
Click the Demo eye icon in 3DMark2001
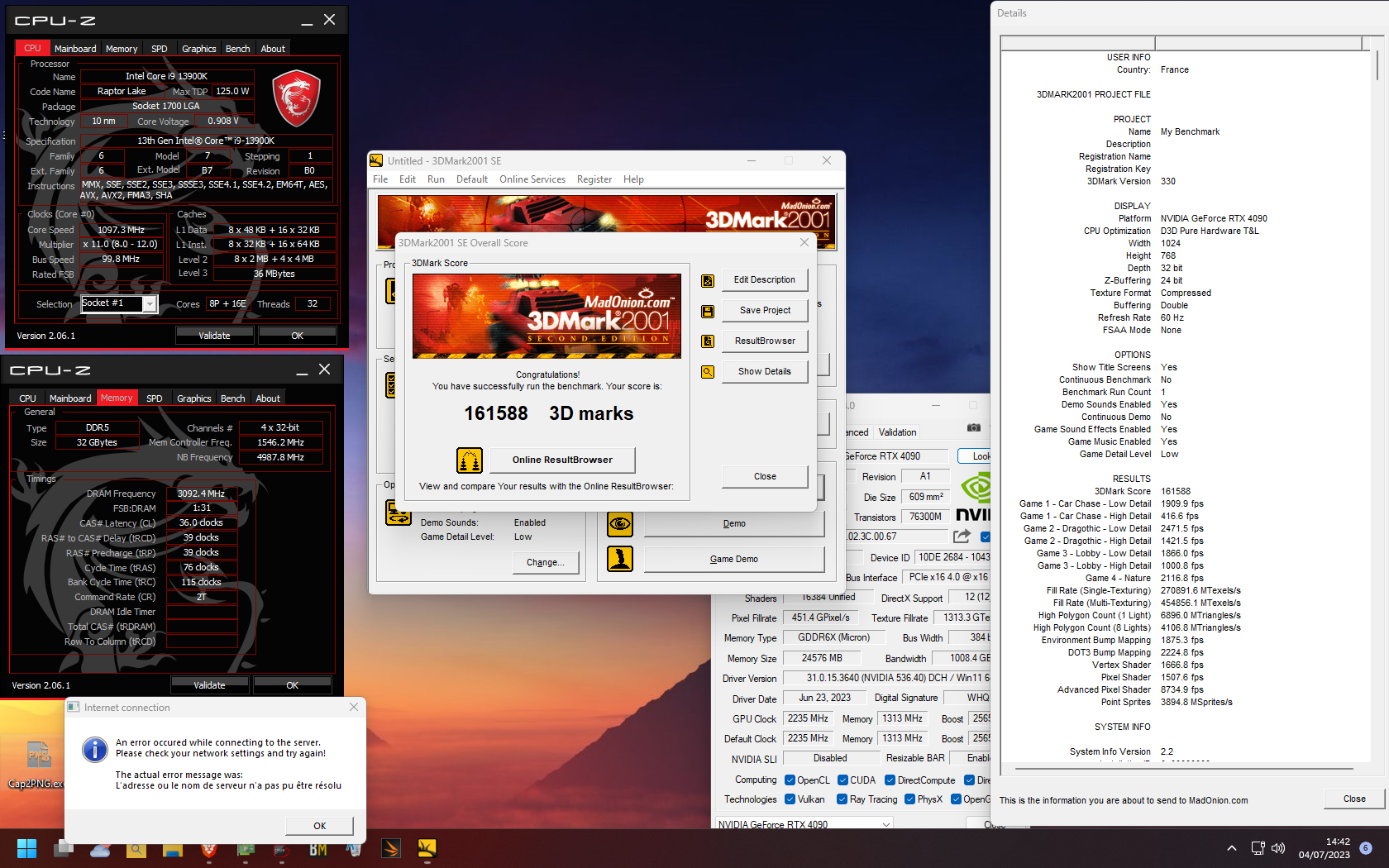pos(620,523)
